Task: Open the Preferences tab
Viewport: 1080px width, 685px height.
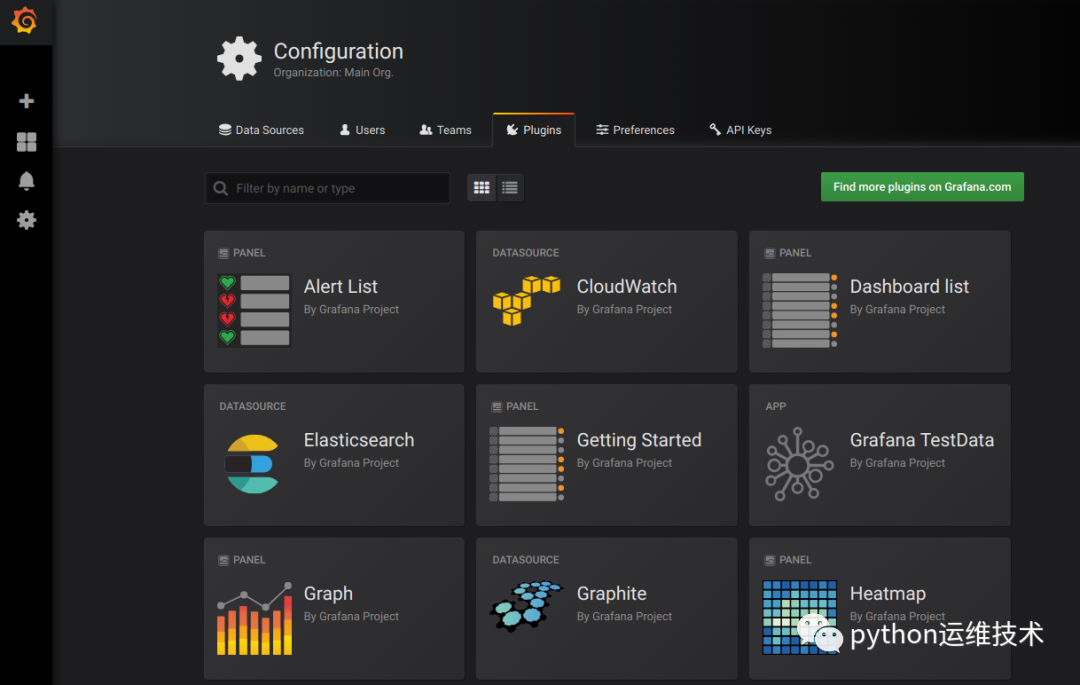Action: (635, 130)
